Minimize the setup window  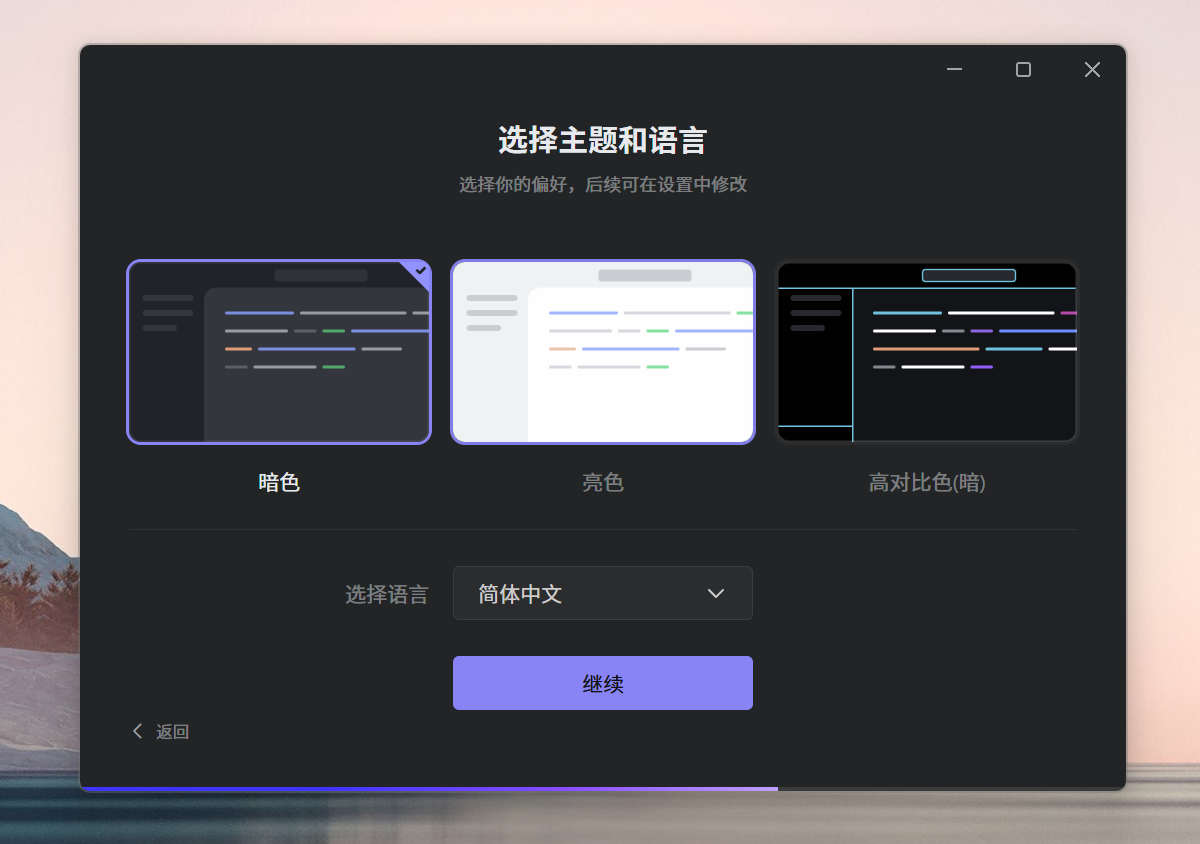(954, 69)
